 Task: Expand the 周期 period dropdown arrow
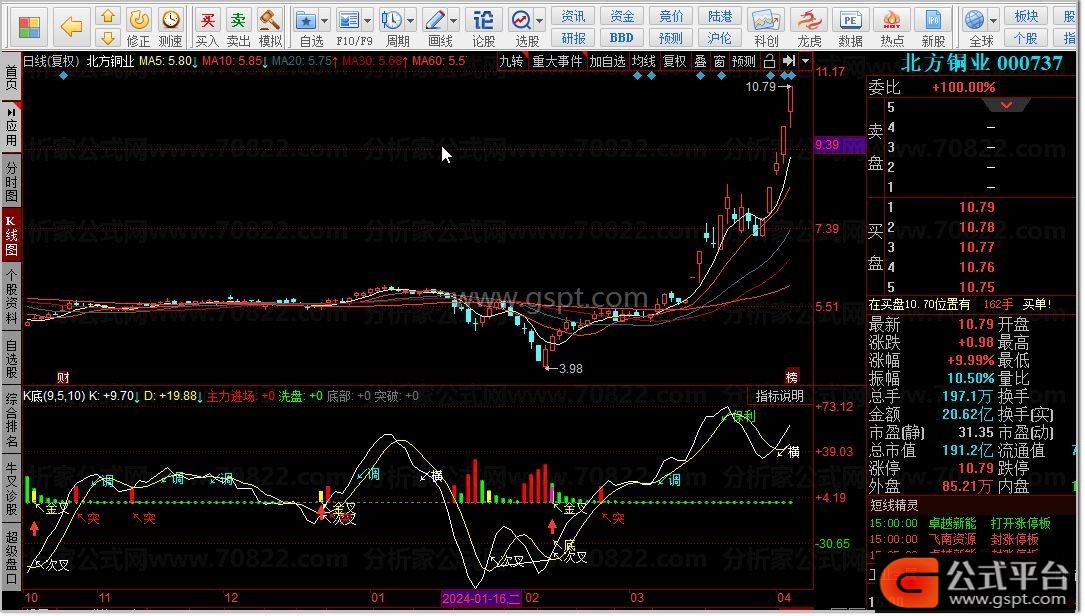pyautogui.click(x=411, y=21)
